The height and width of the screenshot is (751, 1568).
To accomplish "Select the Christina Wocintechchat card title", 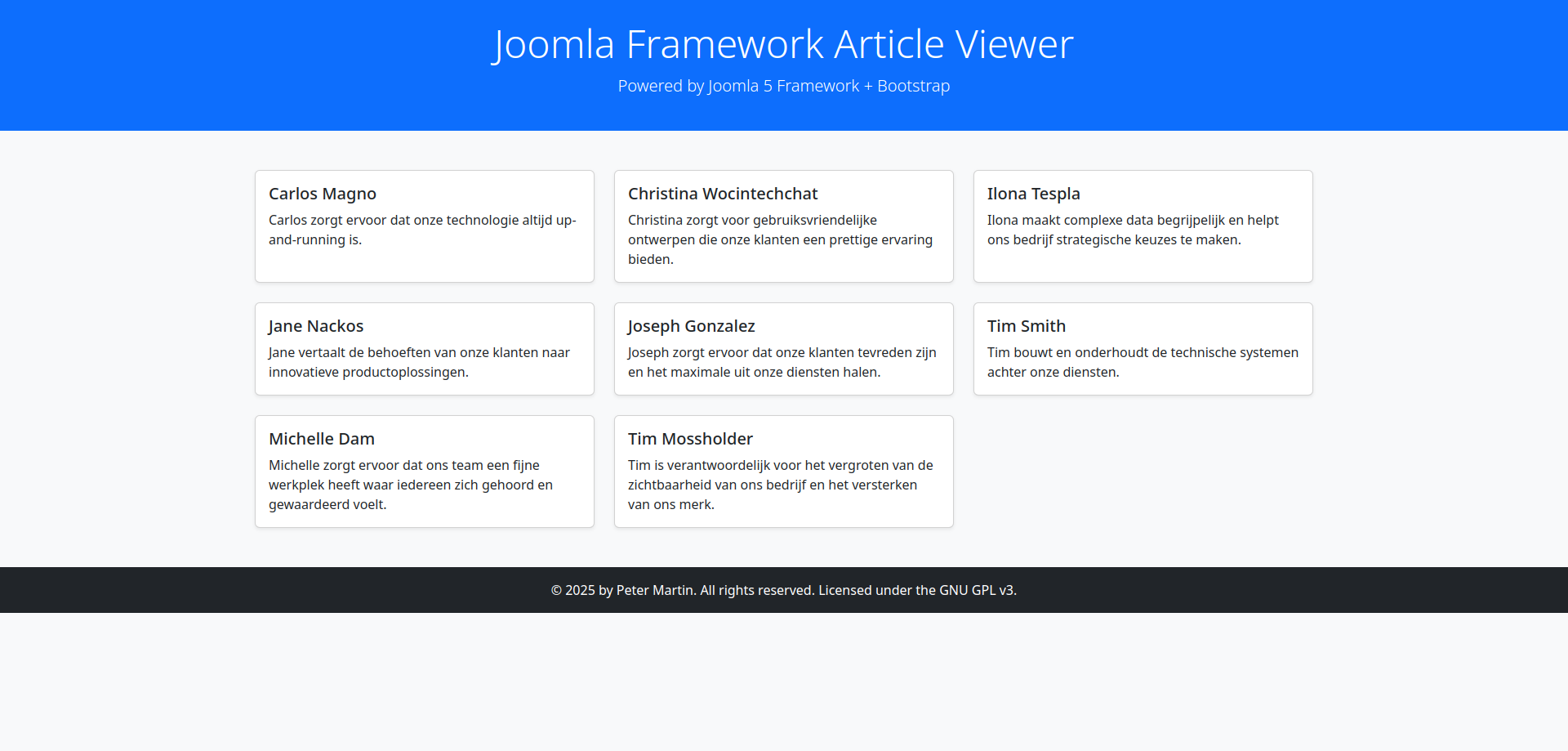I will pos(722,194).
